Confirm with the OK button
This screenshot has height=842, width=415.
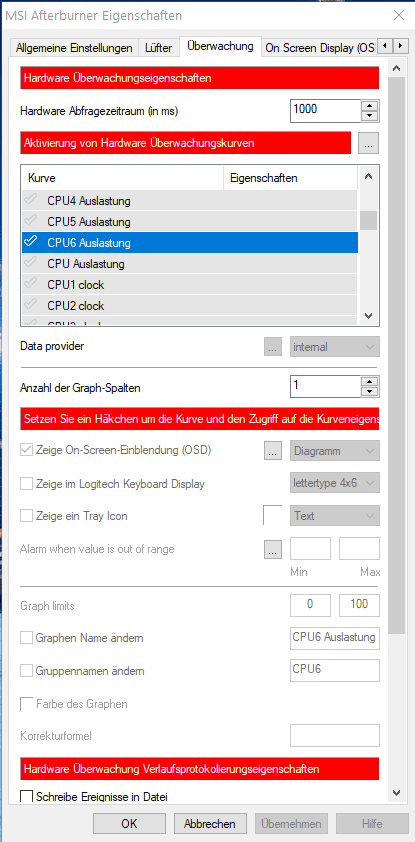(129, 824)
